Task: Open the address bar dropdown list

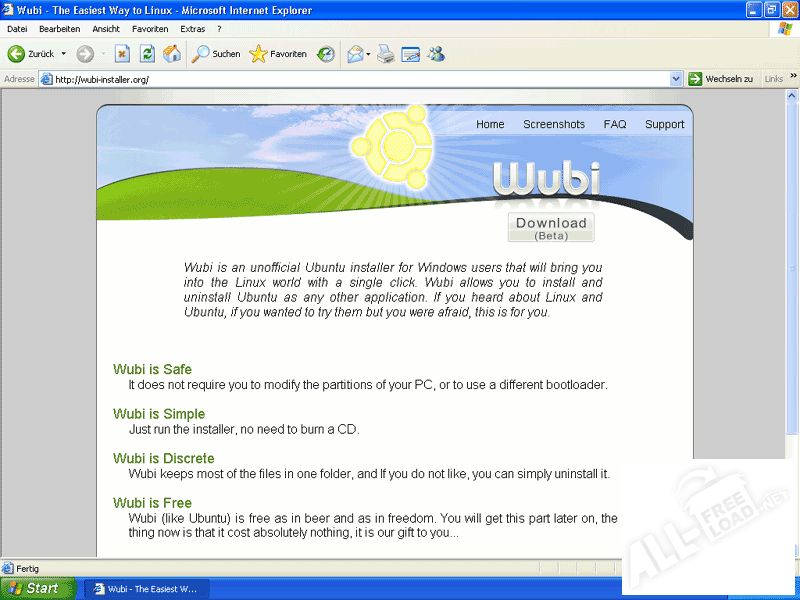Action: point(675,79)
